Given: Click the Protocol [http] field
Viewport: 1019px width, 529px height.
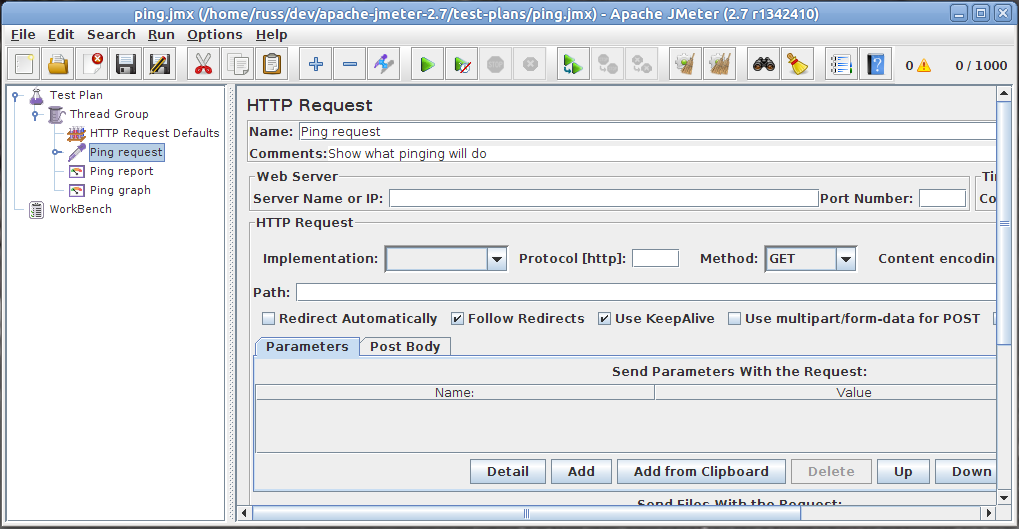Looking at the screenshot, I should pos(655,259).
